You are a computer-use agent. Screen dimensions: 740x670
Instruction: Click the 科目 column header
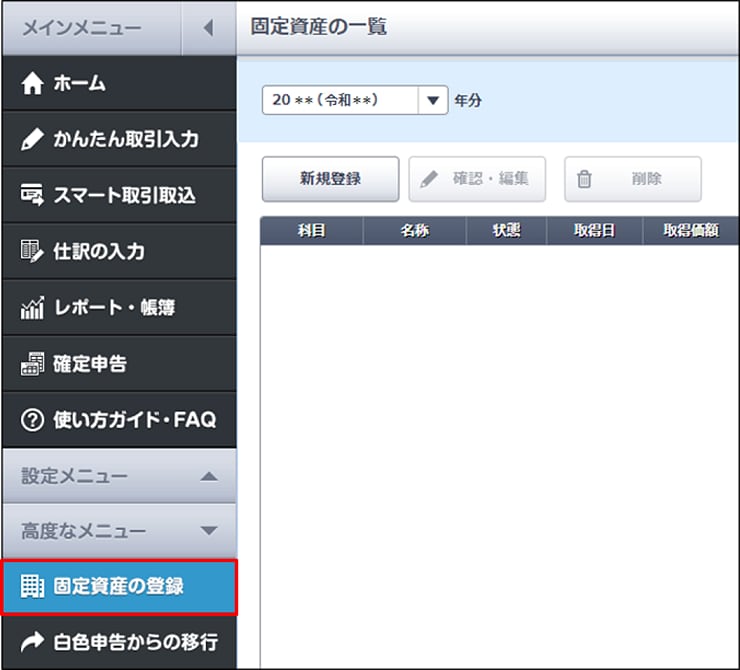[311, 231]
